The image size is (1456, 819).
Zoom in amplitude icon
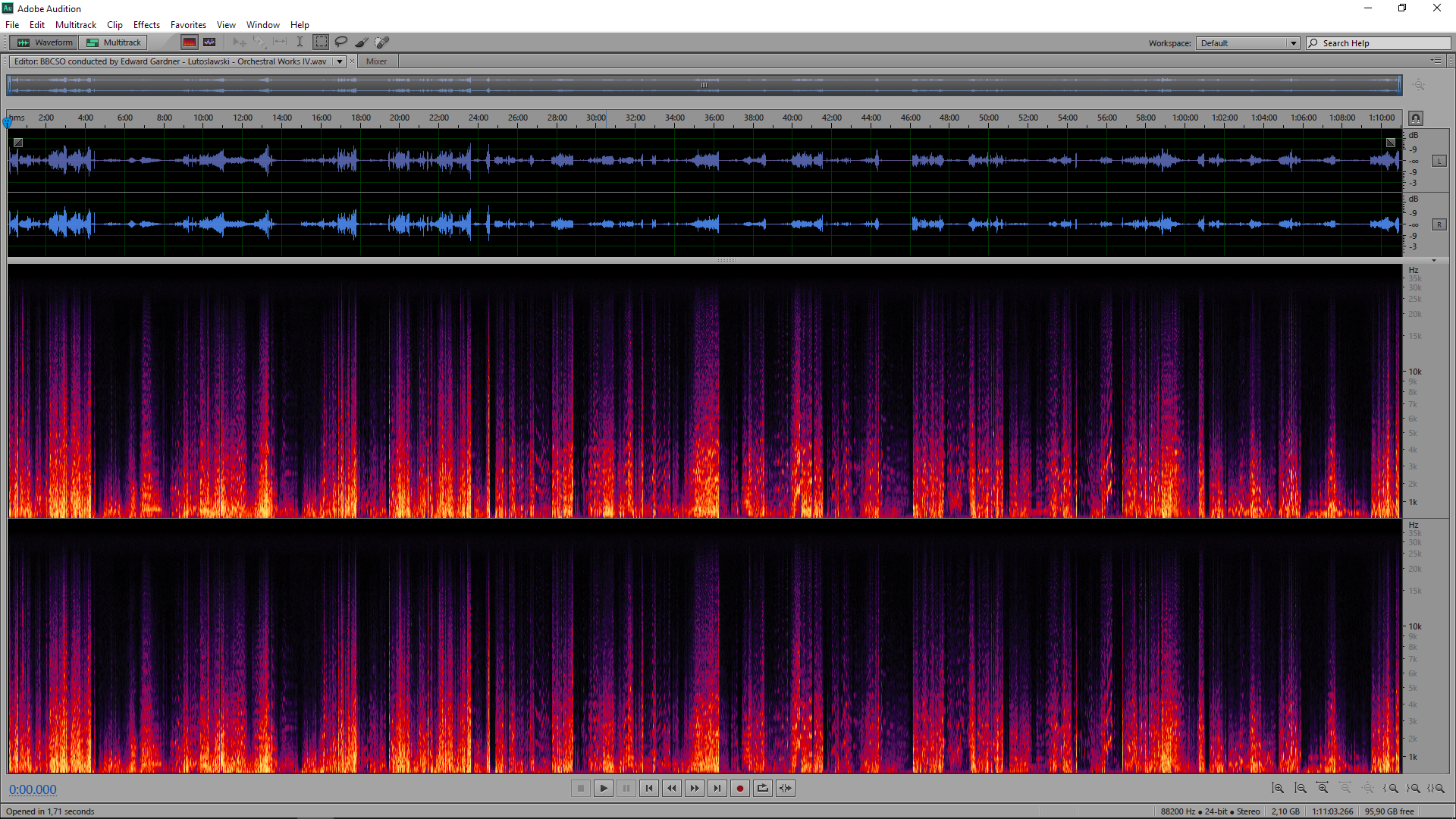tap(1278, 789)
